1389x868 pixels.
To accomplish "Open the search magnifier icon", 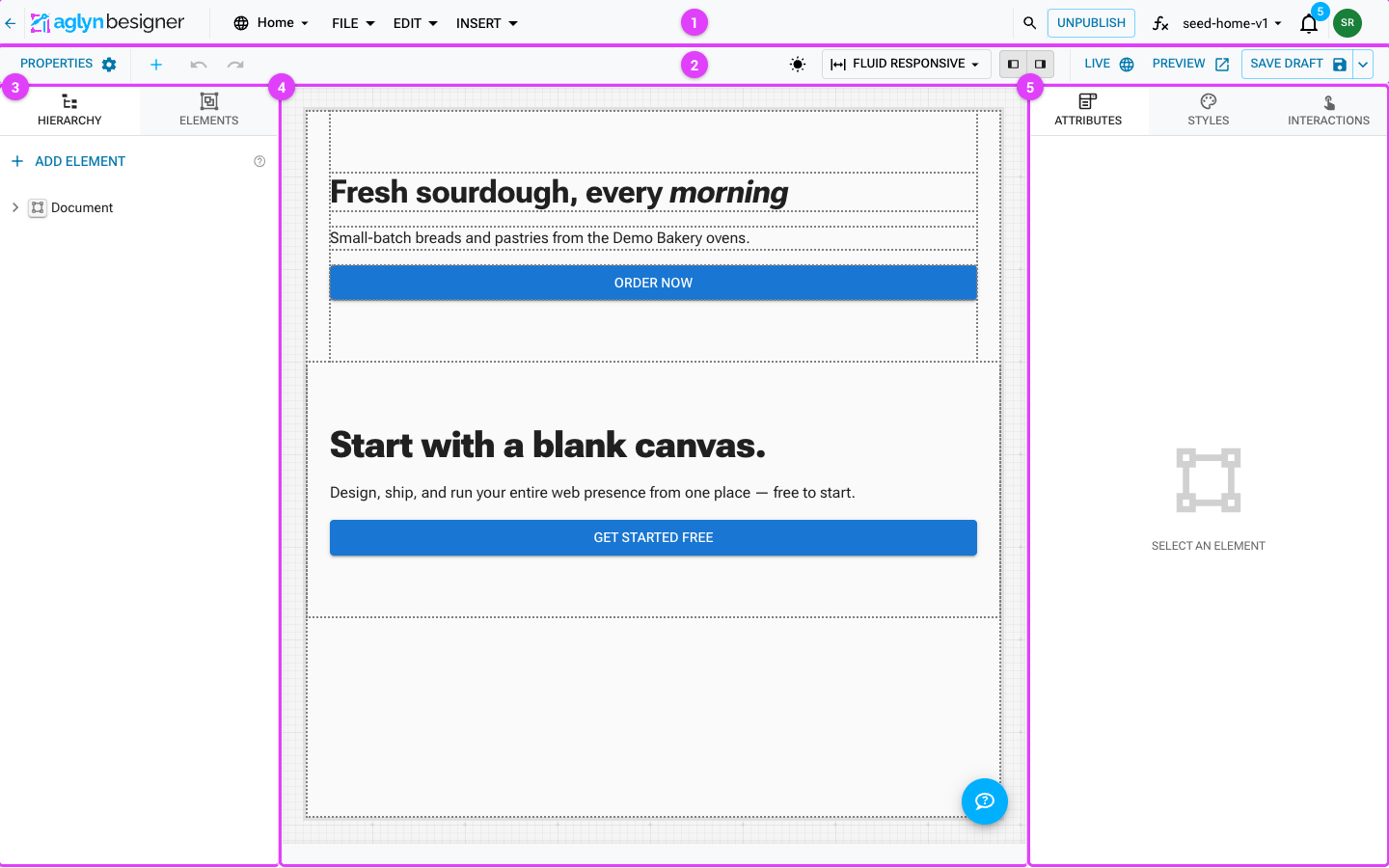I will tap(1029, 23).
